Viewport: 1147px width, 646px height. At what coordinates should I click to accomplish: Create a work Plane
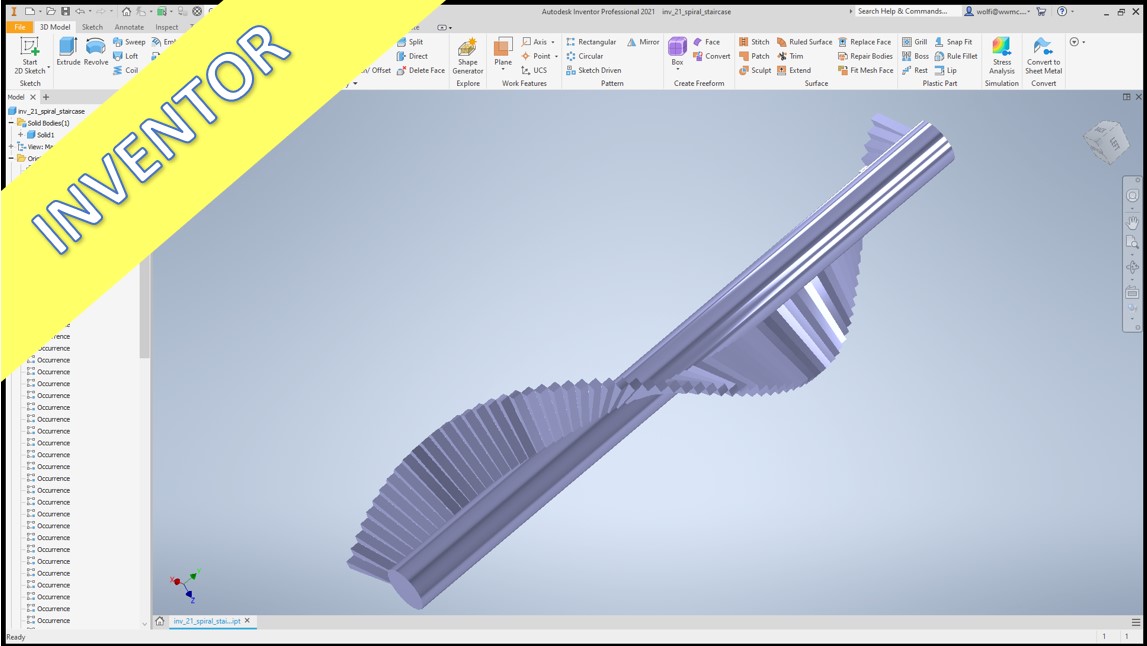(x=503, y=50)
